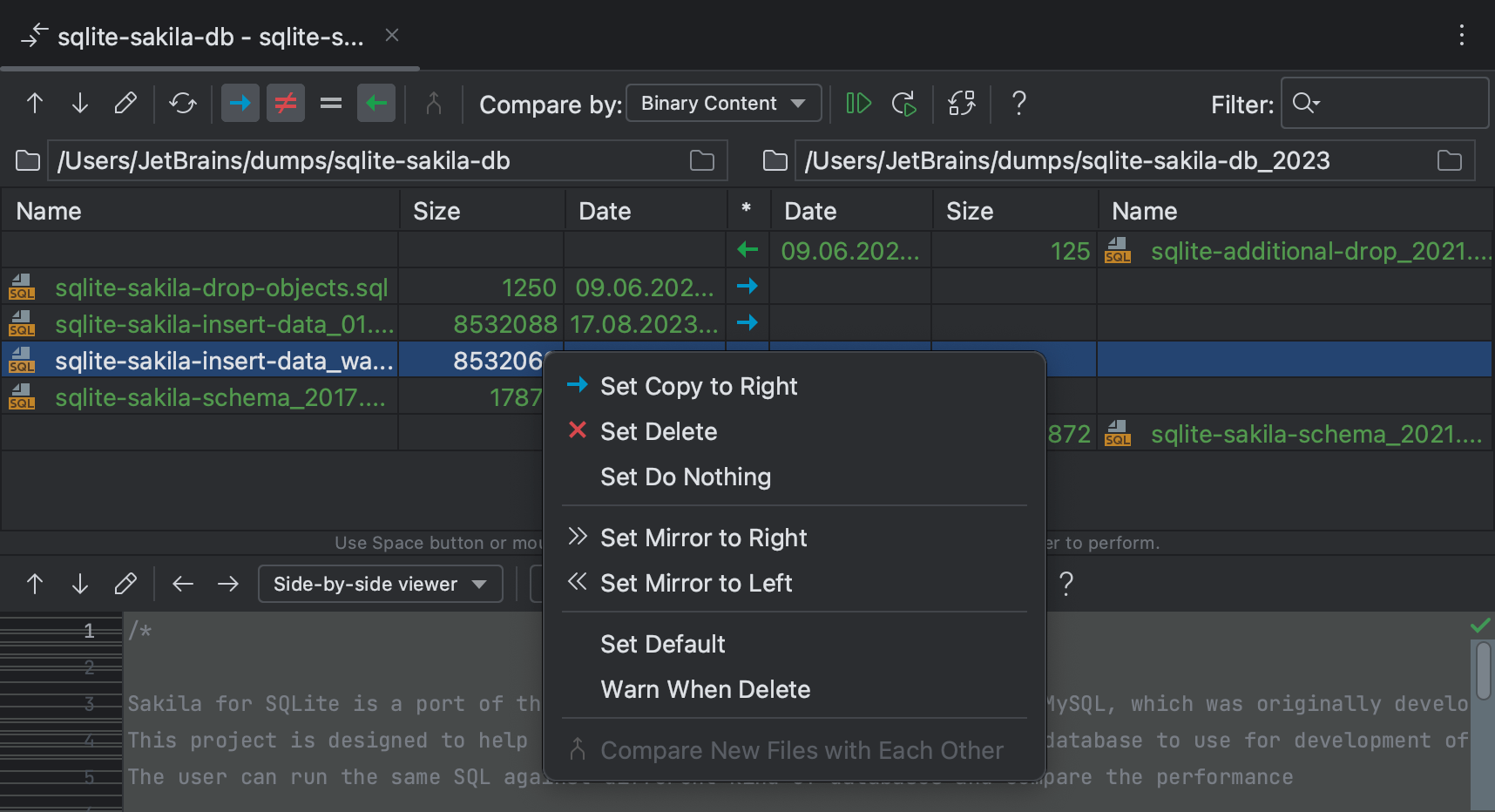Click the folder icon beside the left path field

point(28,160)
